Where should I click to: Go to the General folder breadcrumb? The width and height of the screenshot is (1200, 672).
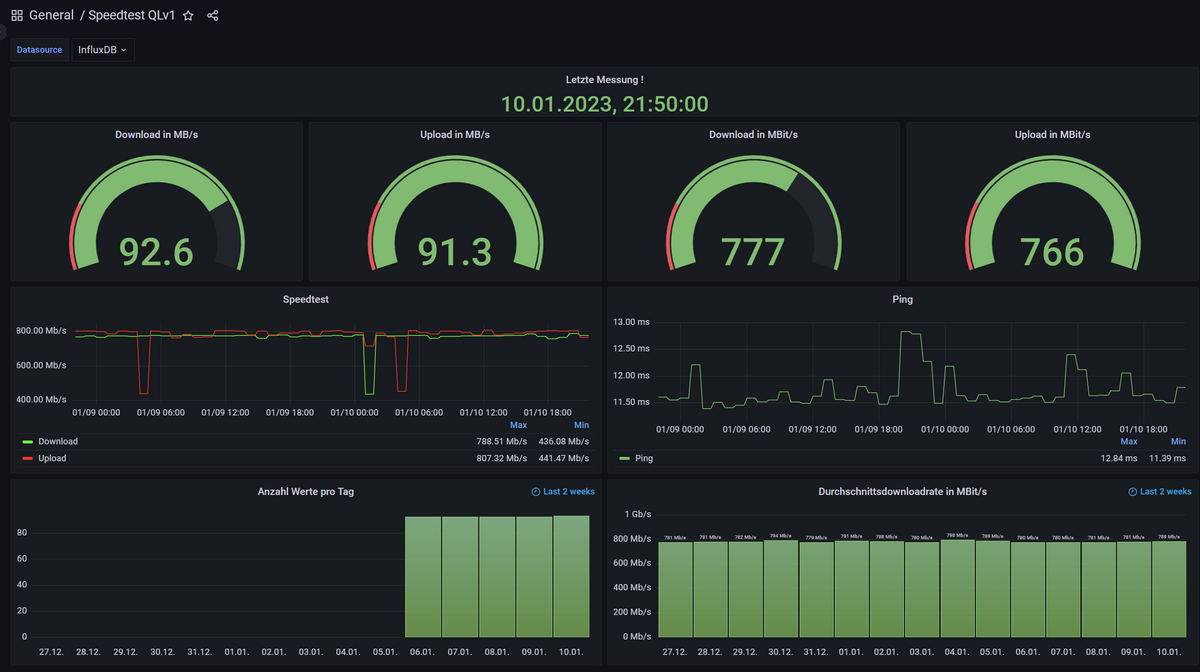click(51, 16)
